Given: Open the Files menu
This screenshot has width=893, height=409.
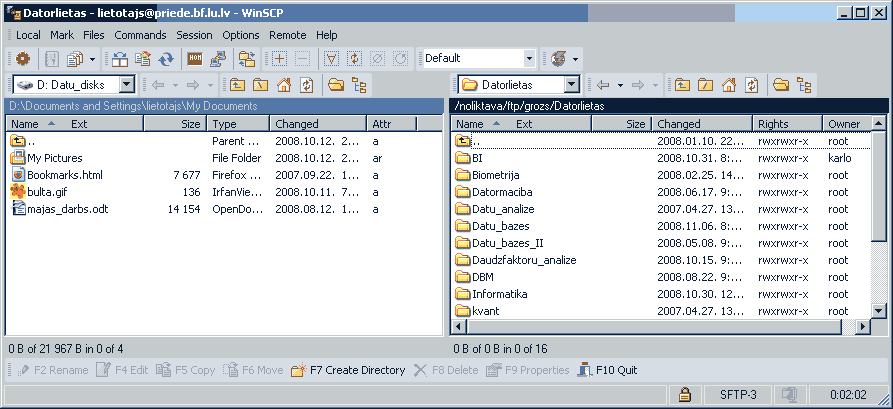Looking at the screenshot, I should coord(93,35).
